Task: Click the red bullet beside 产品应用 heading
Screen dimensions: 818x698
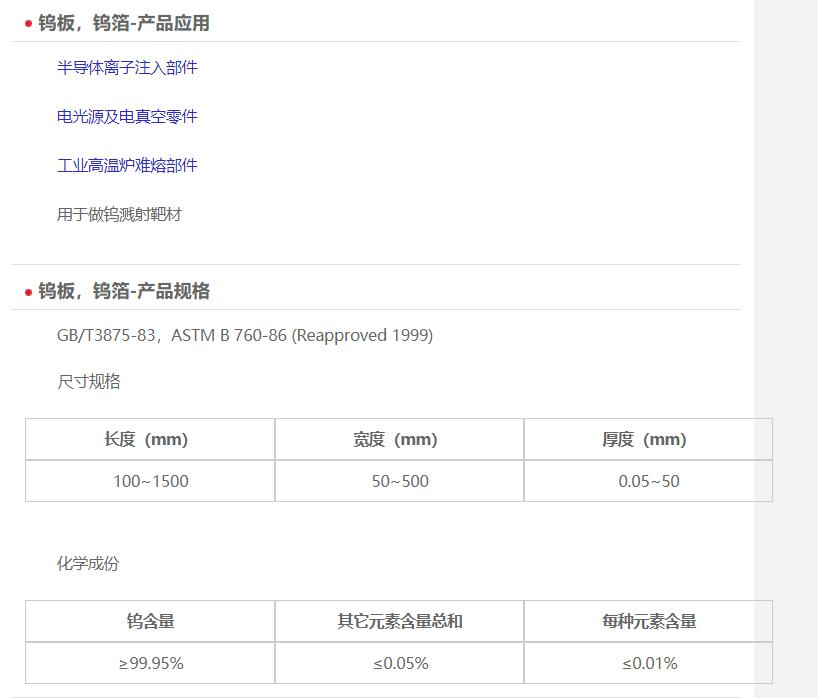Action: (x=28, y=24)
